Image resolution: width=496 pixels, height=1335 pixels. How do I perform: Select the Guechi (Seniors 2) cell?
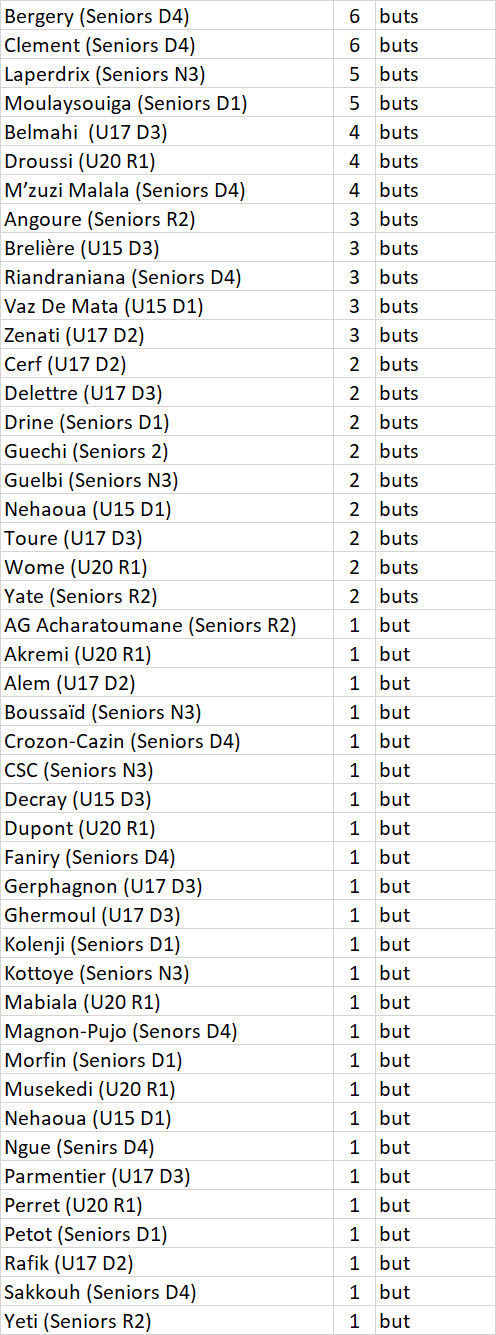tap(167, 451)
